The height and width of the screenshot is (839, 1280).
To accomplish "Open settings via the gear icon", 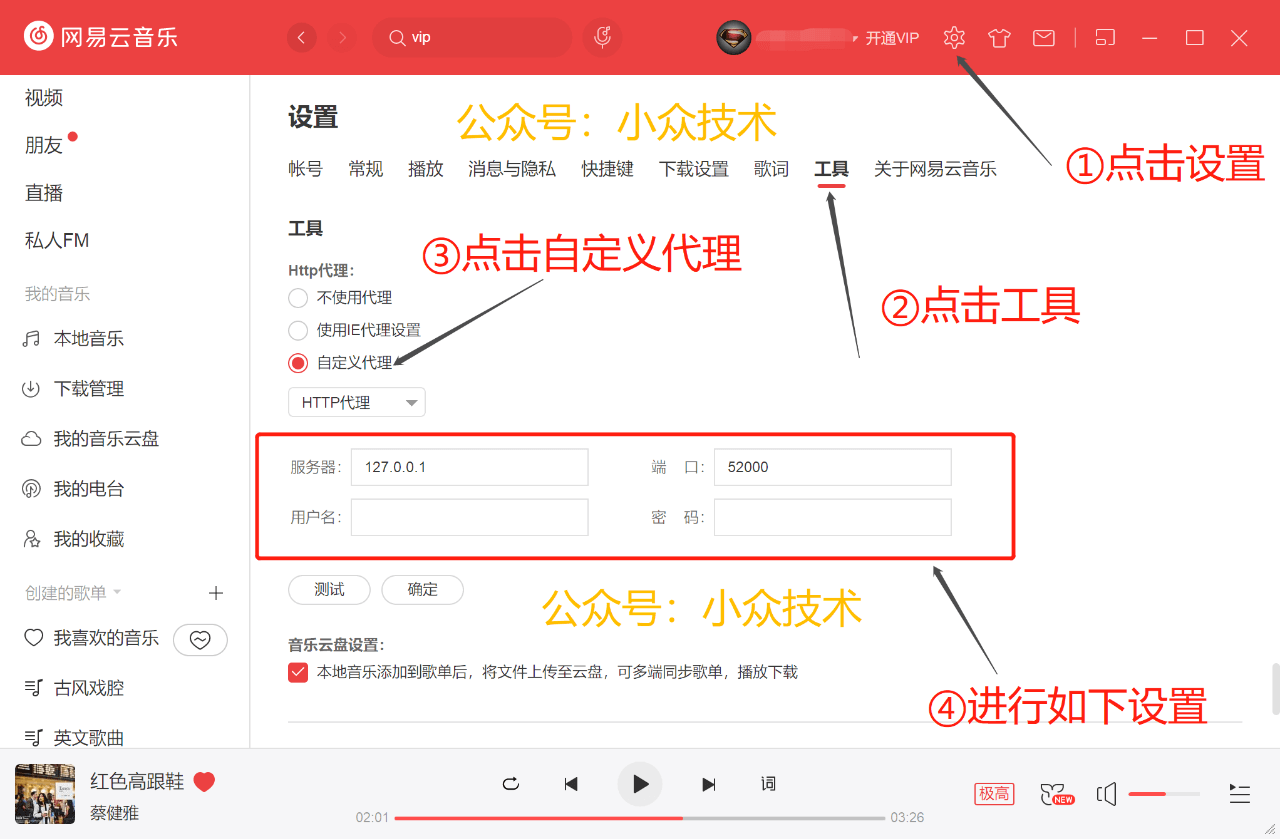I will click(x=954, y=38).
